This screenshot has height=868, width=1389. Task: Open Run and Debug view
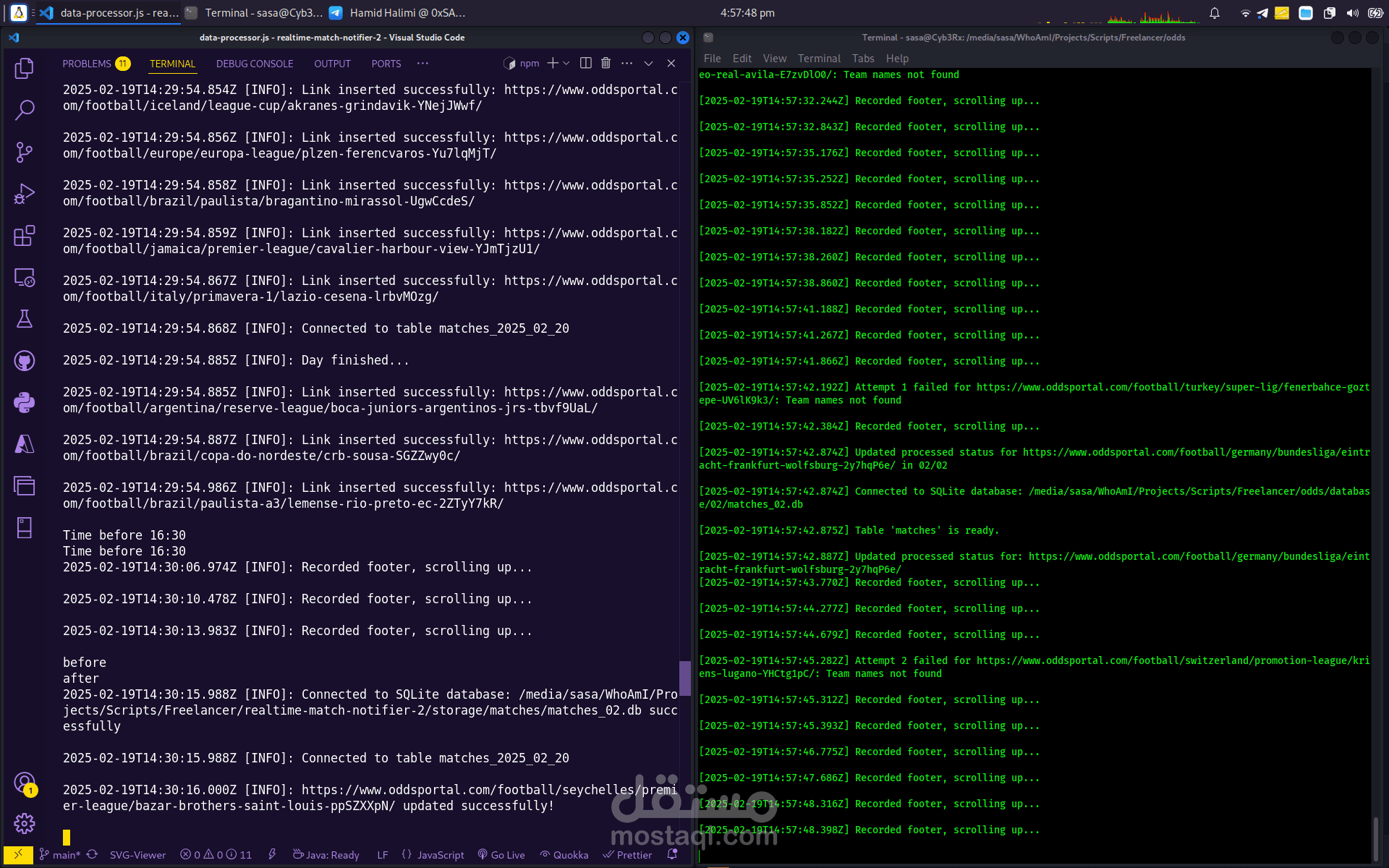click(x=25, y=194)
